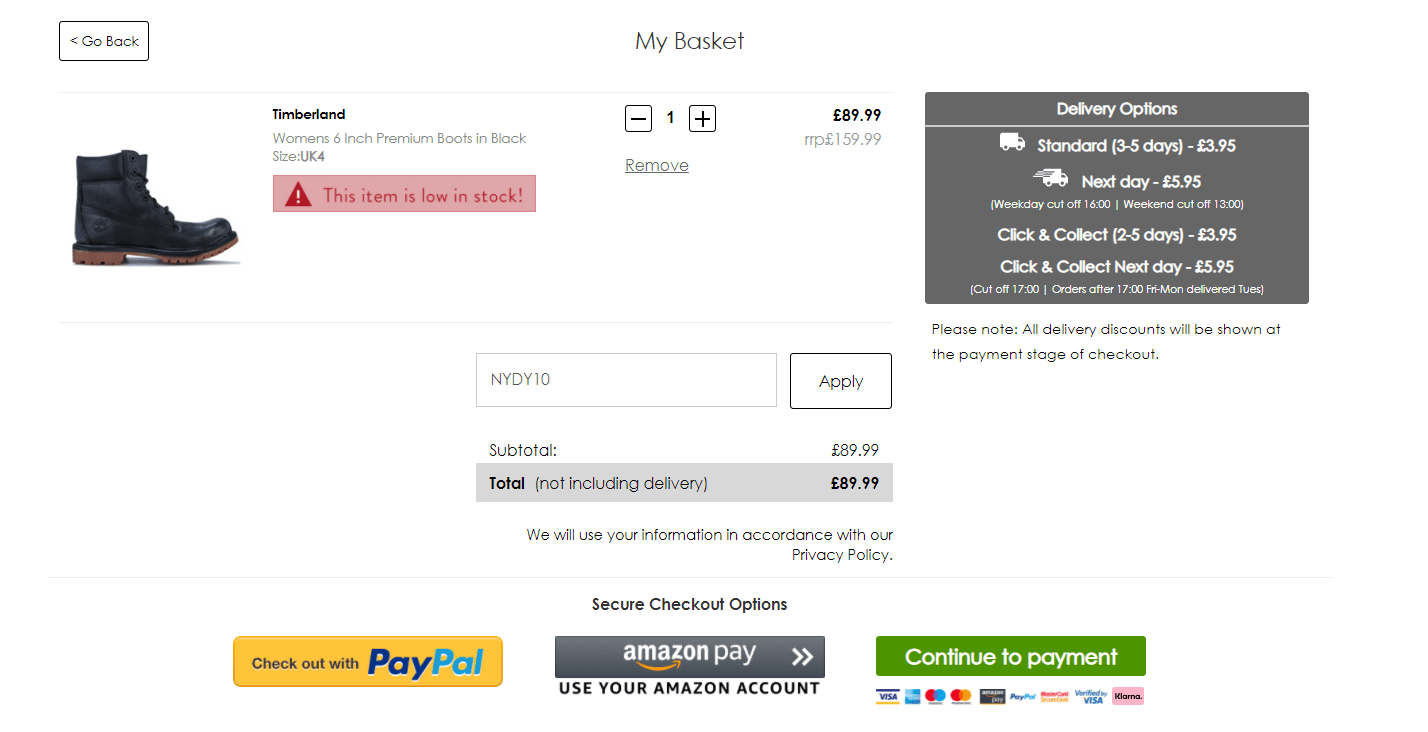Click the American Express card icon
Image resolution: width=1428 pixels, height=732 pixels.
point(912,696)
